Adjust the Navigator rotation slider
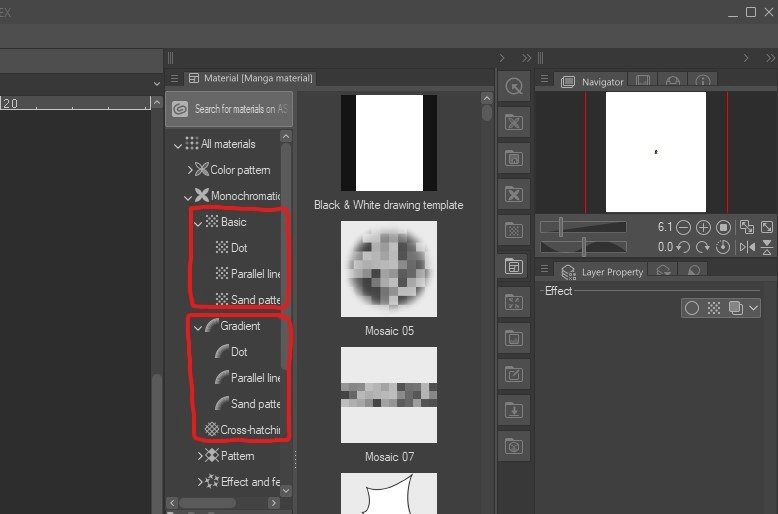The image size is (778, 514). (x=583, y=247)
